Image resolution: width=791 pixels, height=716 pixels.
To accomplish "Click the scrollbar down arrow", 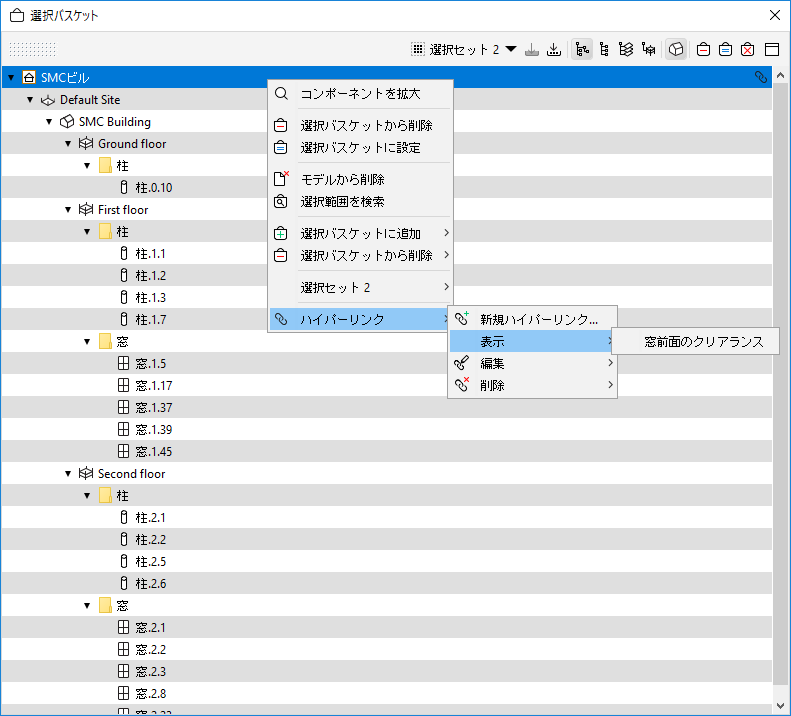I will click(x=780, y=705).
